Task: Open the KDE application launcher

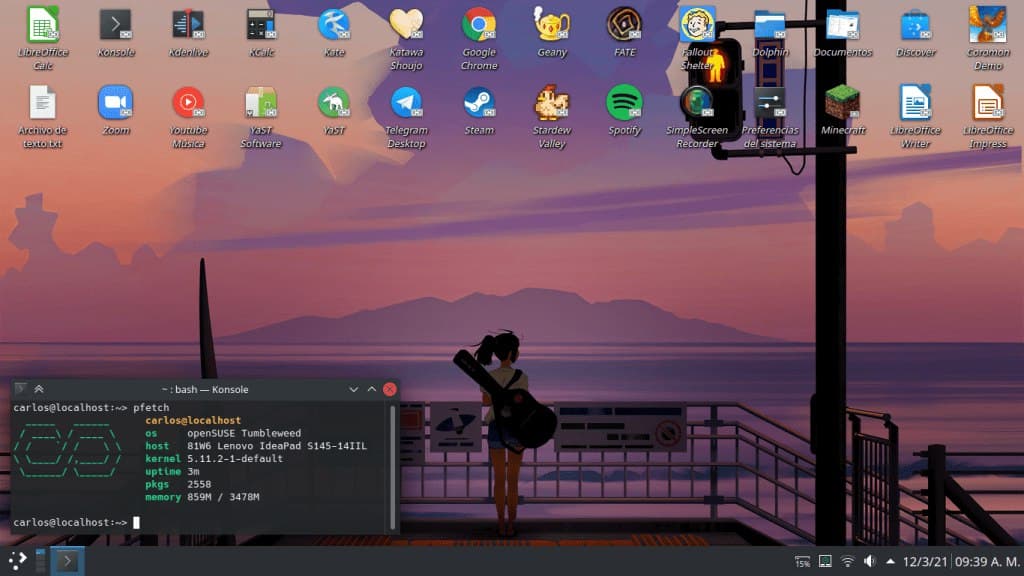Action: pyautogui.click(x=17, y=561)
